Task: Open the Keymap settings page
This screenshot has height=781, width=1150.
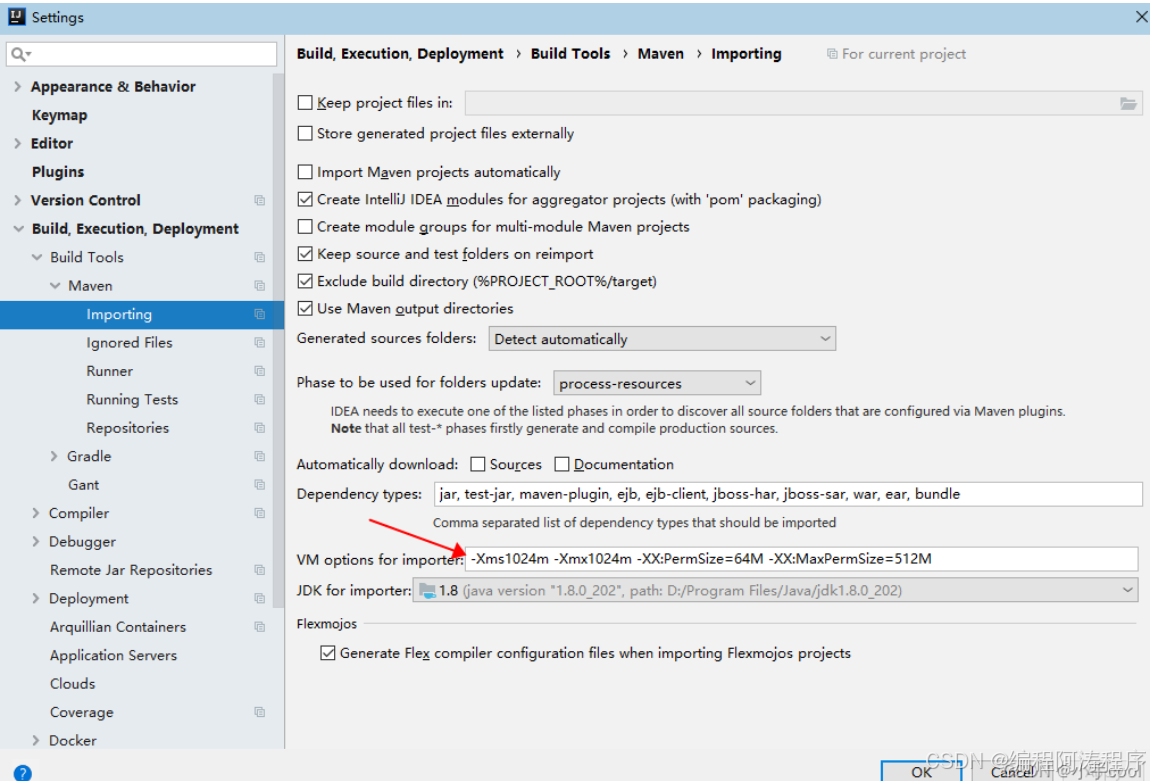Action: (59, 115)
